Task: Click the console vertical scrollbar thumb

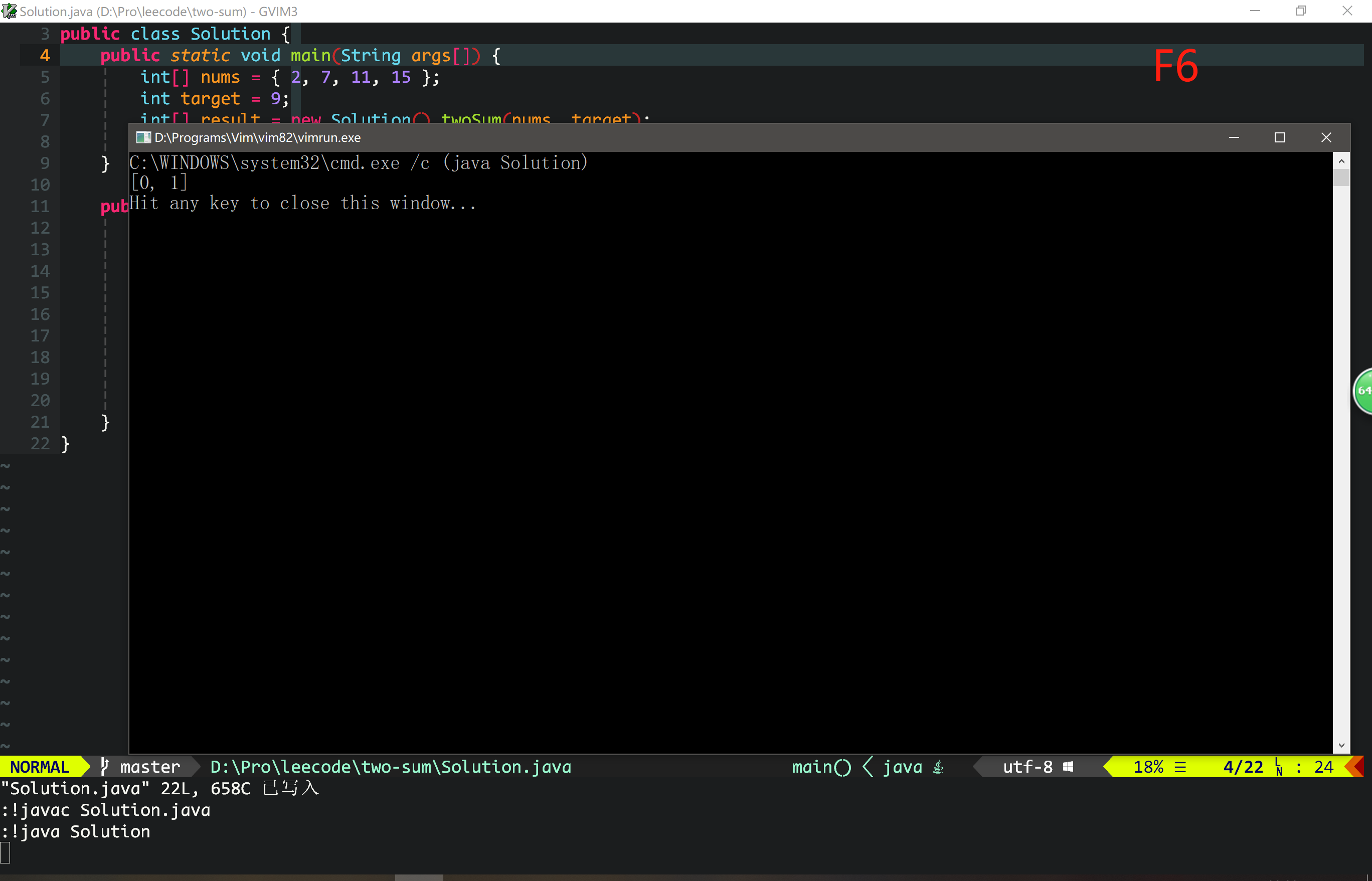Action: point(1341,178)
